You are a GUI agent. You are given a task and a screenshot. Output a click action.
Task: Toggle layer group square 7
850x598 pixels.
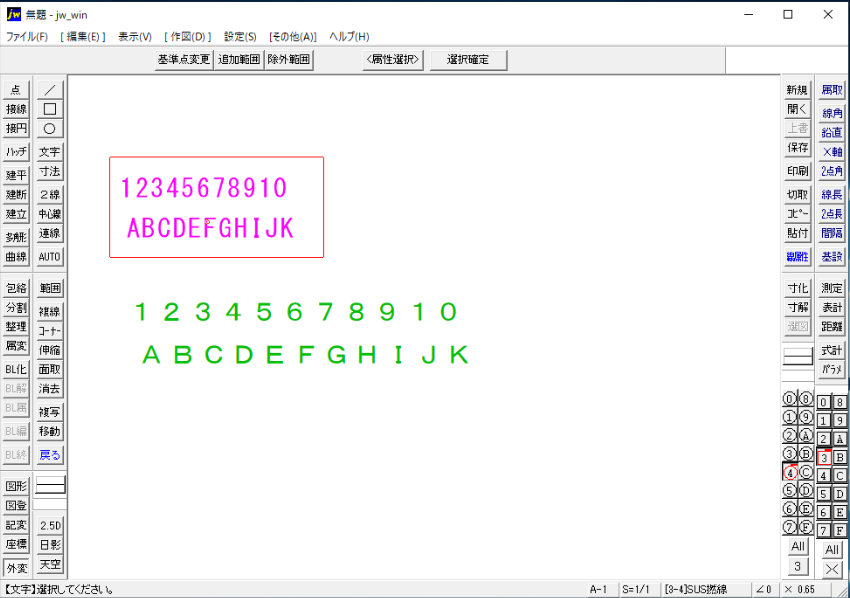click(x=823, y=531)
